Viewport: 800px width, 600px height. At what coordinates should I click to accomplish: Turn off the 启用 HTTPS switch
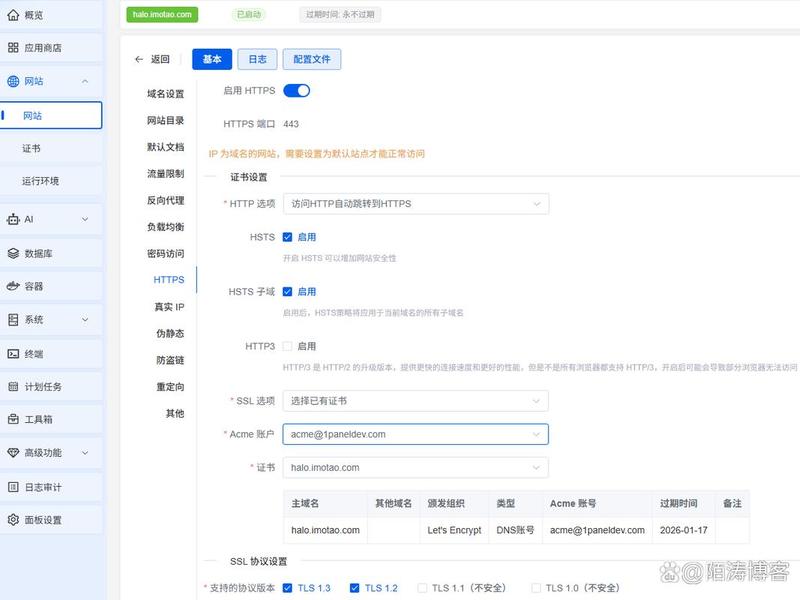click(x=296, y=91)
